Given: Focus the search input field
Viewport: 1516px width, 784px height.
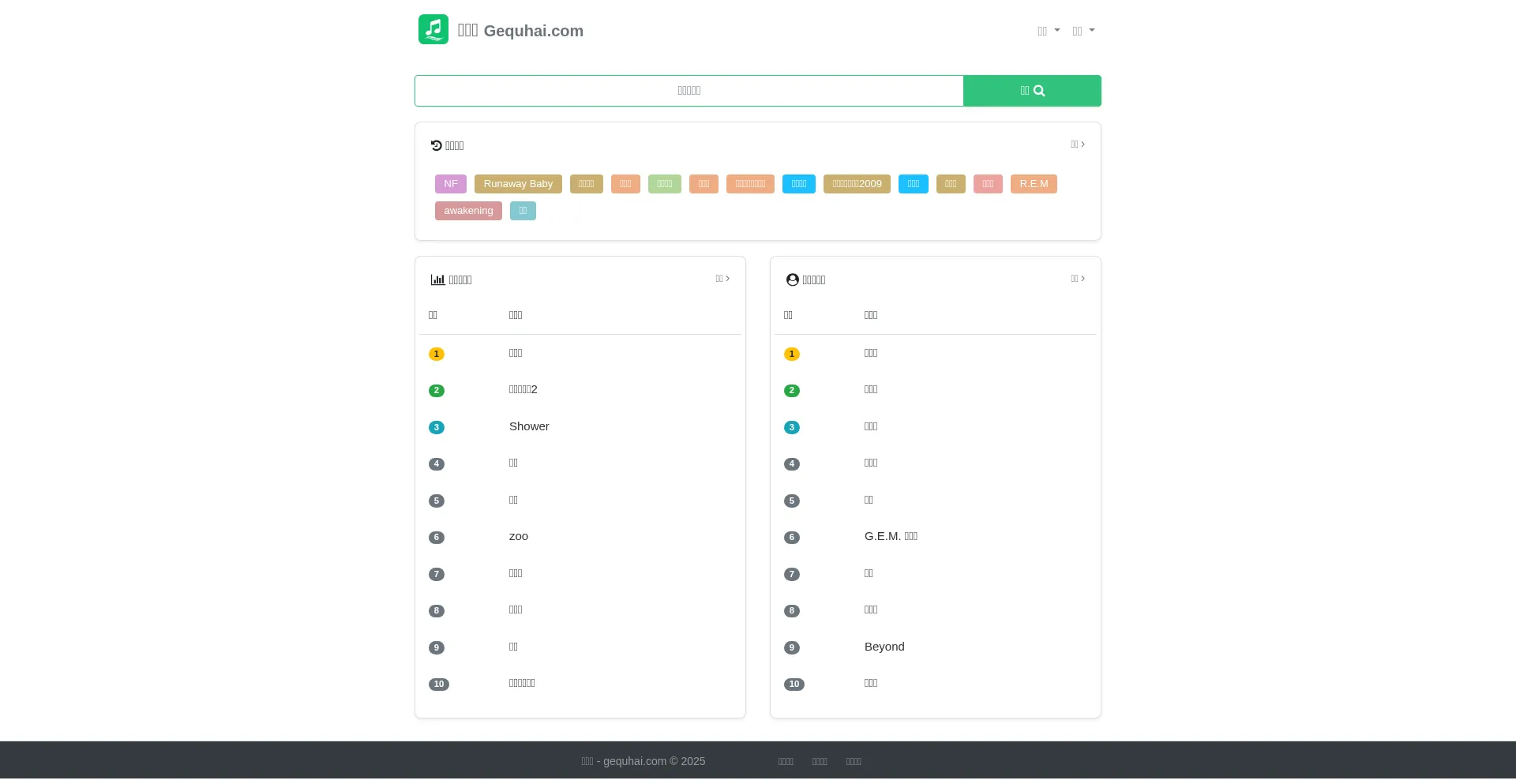Looking at the screenshot, I should 689,91.
